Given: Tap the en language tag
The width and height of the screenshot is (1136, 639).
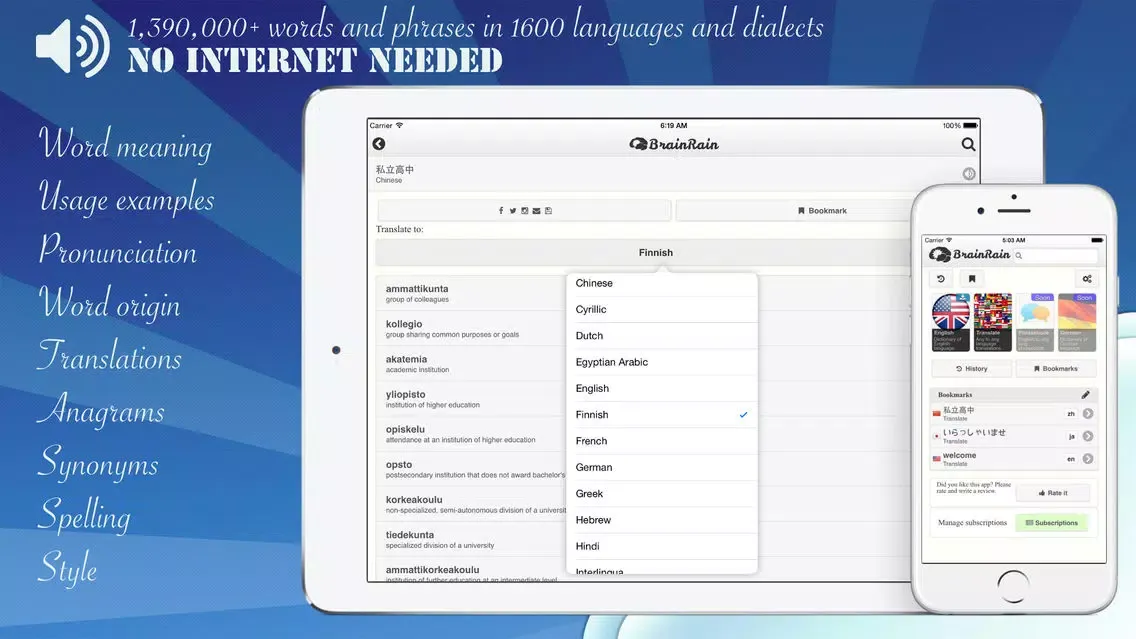Looking at the screenshot, I should coord(1071,459).
